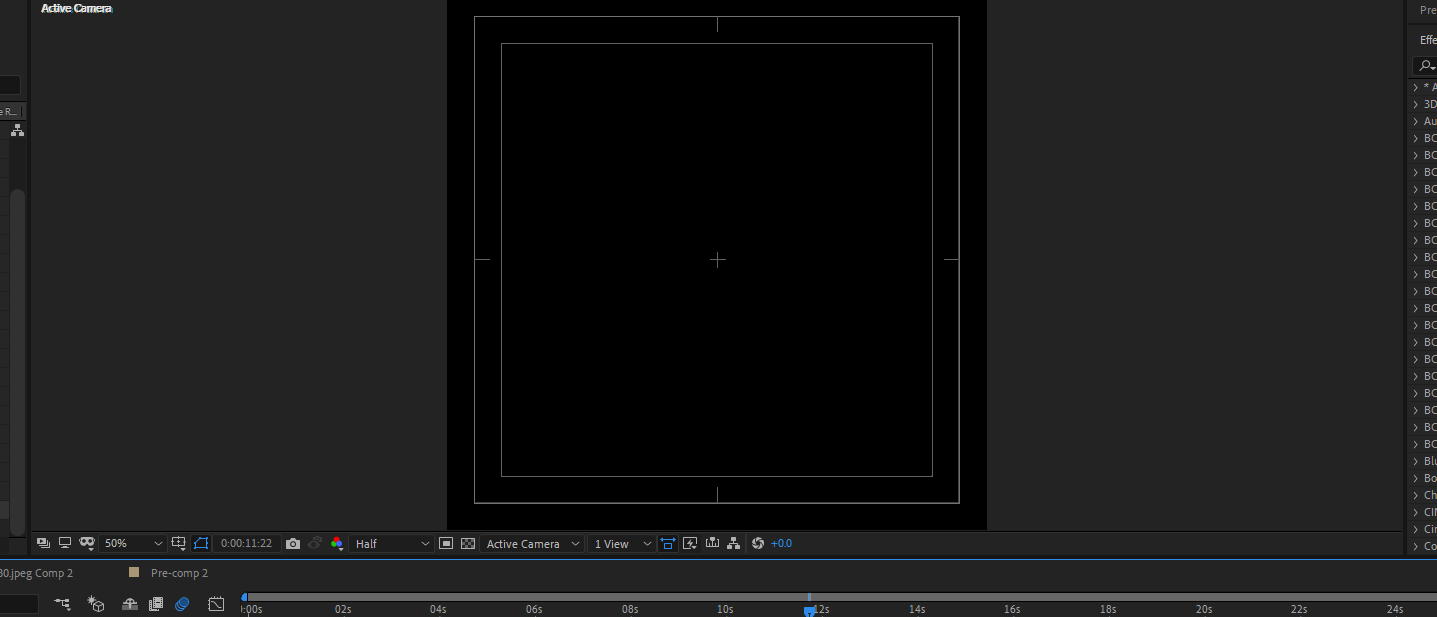Image resolution: width=1437 pixels, height=617 pixels.
Task: Disable Motion Blur for all layers
Action: coord(182,604)
